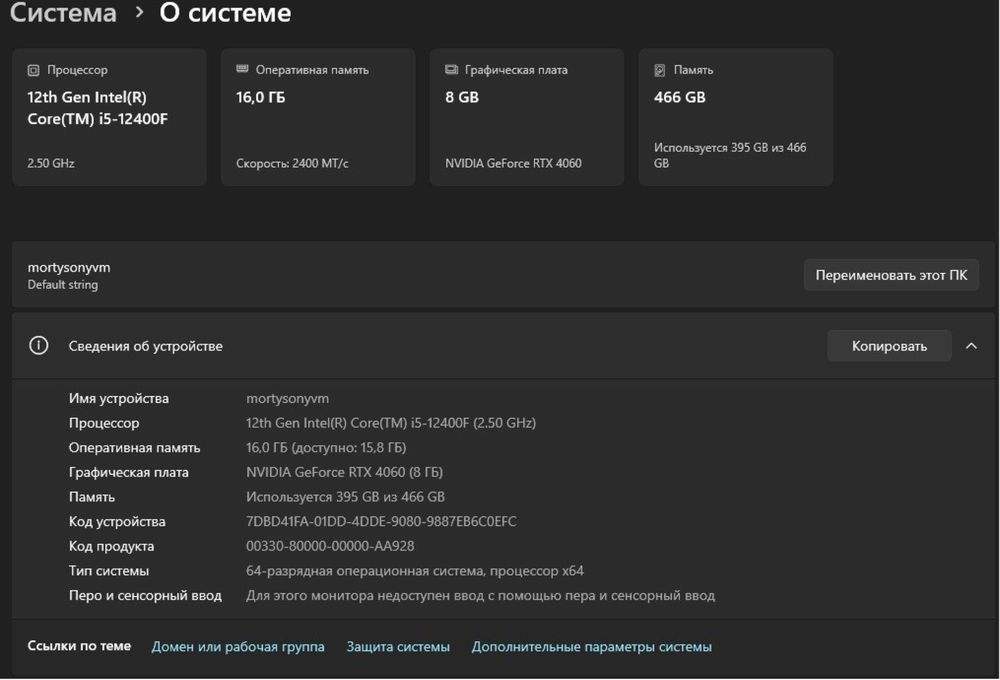Click the Ссылки по теме label
This screenshot has height=680, width=1000.
pyautogui.click(x=79, y=646)
